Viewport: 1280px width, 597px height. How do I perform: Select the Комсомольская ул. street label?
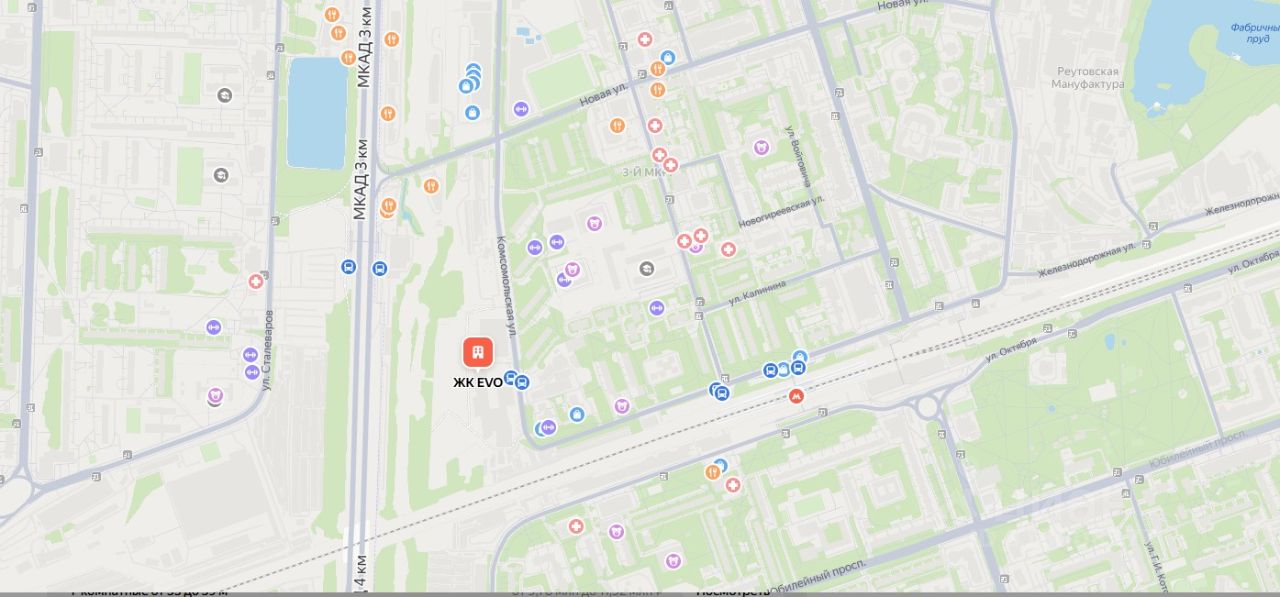507,286
